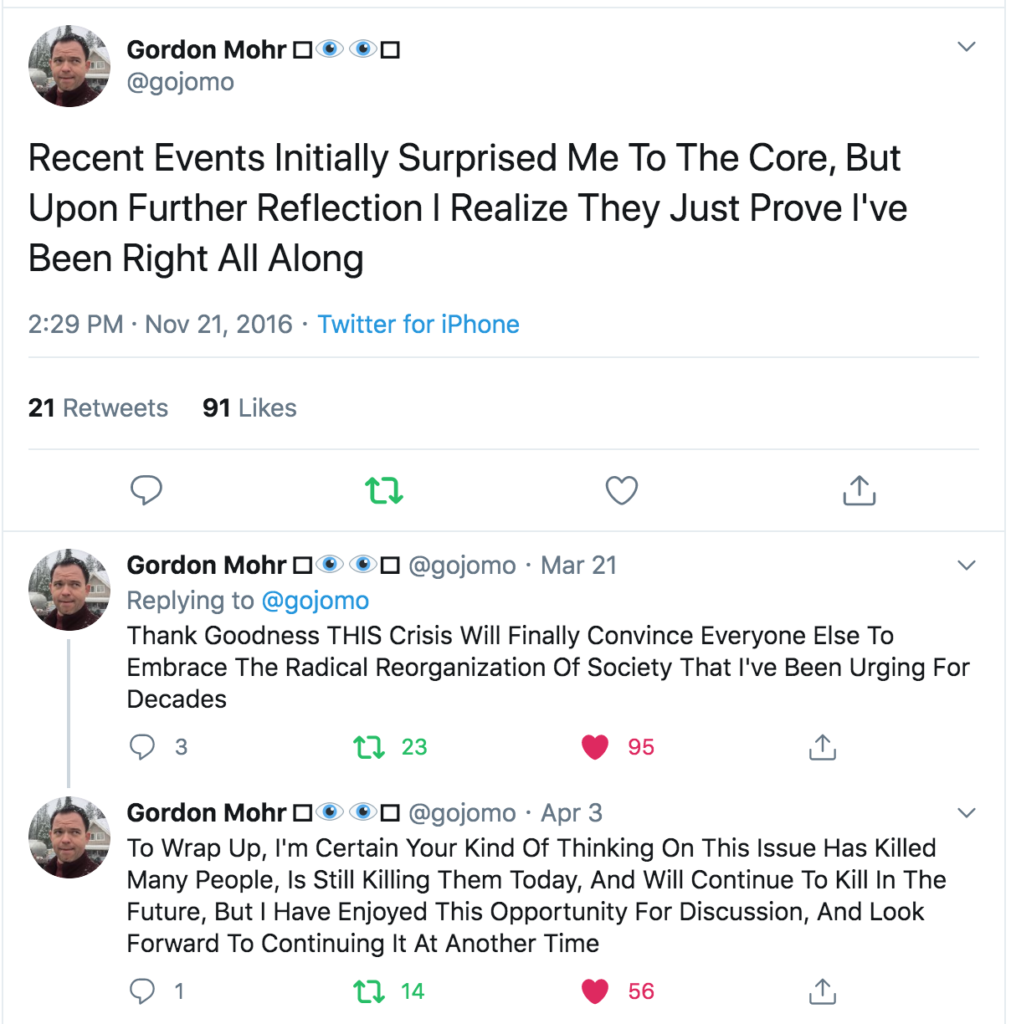1011x1024 pixels.
Task: View the 21 Retweets list
Action: (98, 408)
